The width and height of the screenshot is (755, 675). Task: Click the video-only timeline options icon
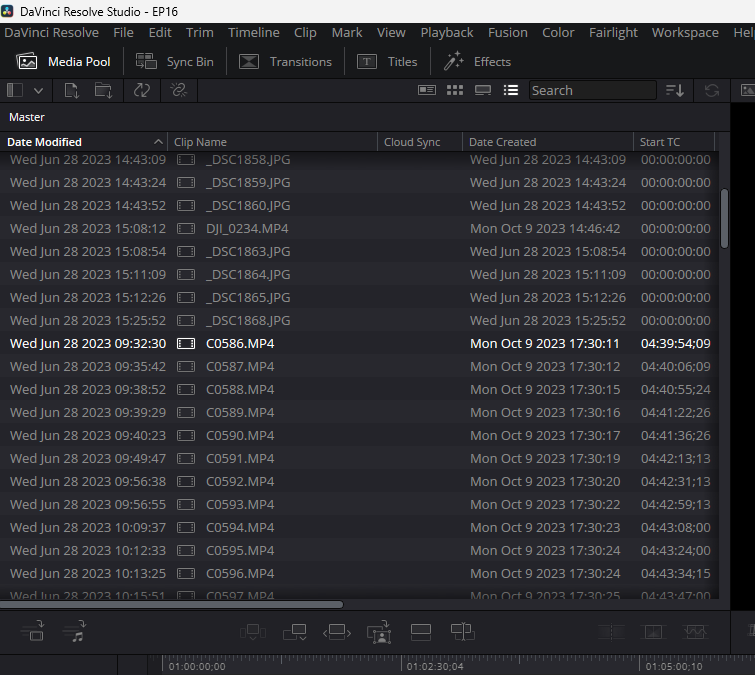[32, 631]
